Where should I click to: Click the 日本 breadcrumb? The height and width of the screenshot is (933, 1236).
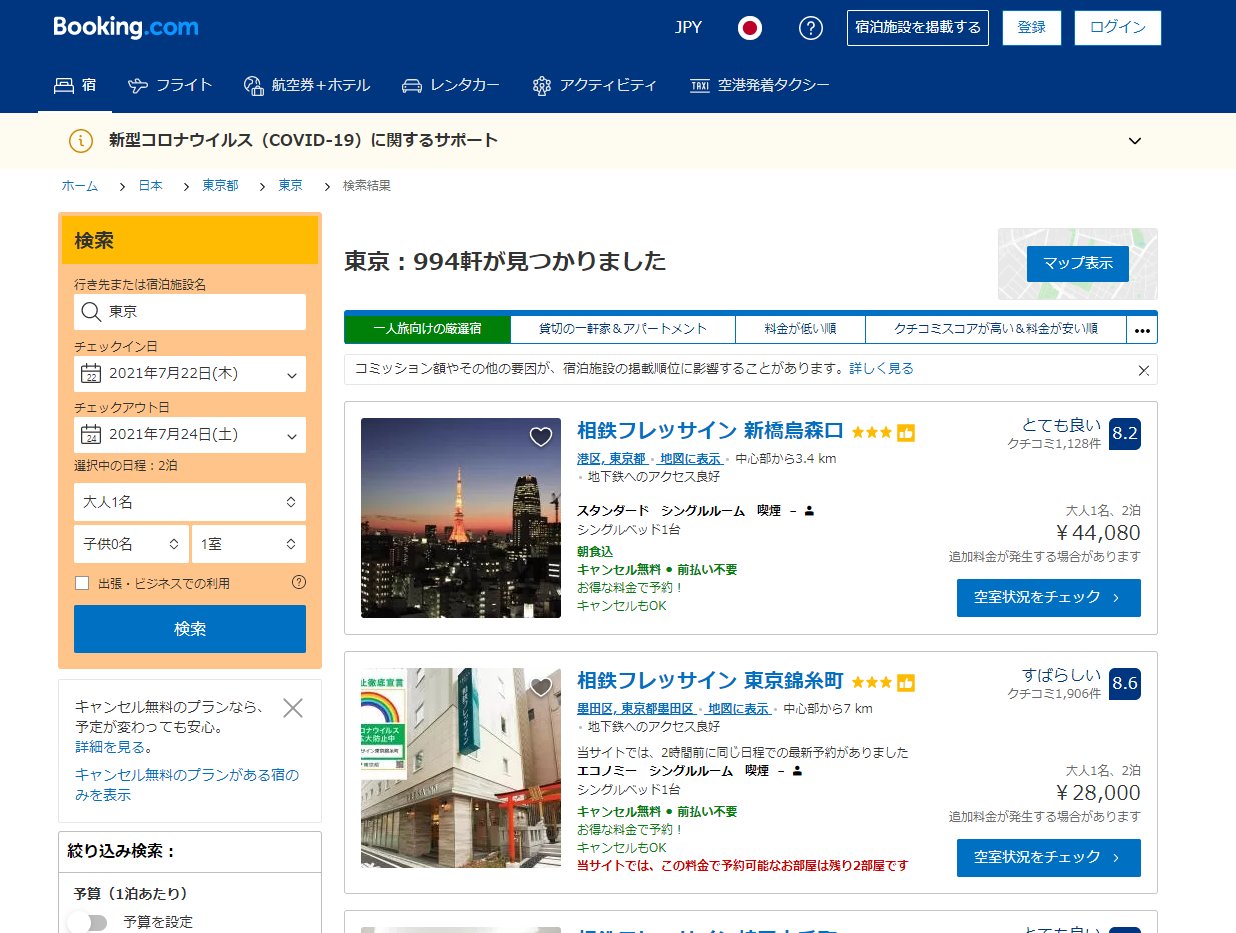(x=150, y=186)
